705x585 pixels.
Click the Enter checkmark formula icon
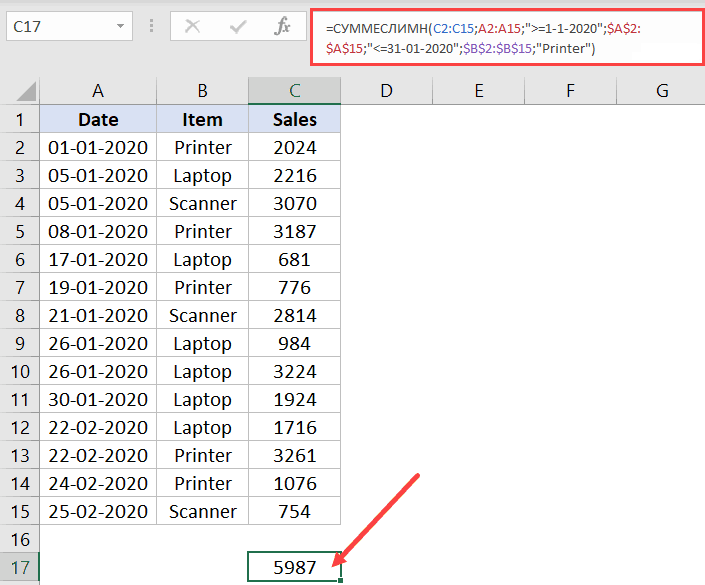(x=237, y=27)
